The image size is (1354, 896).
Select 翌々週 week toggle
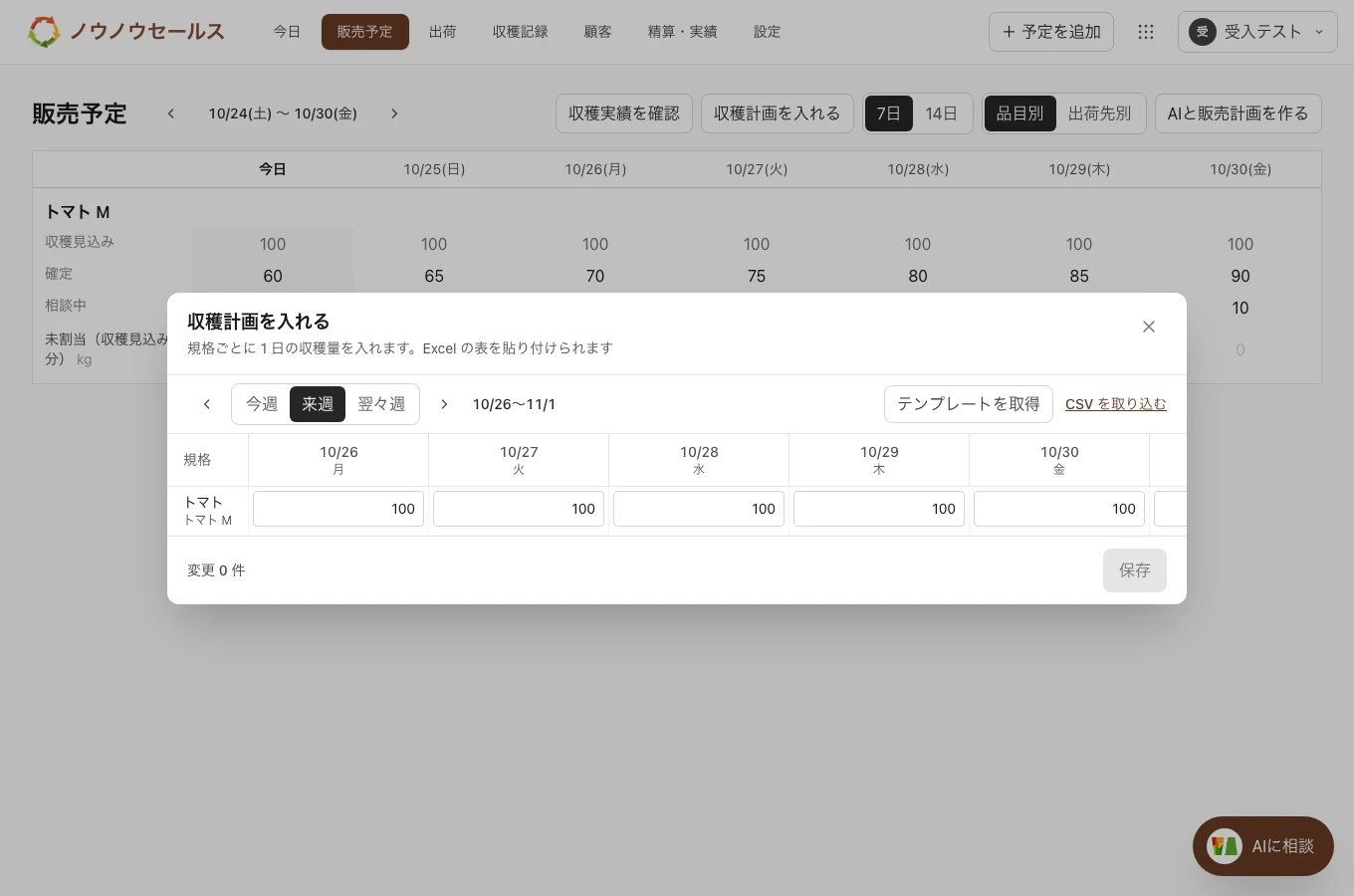381,404
